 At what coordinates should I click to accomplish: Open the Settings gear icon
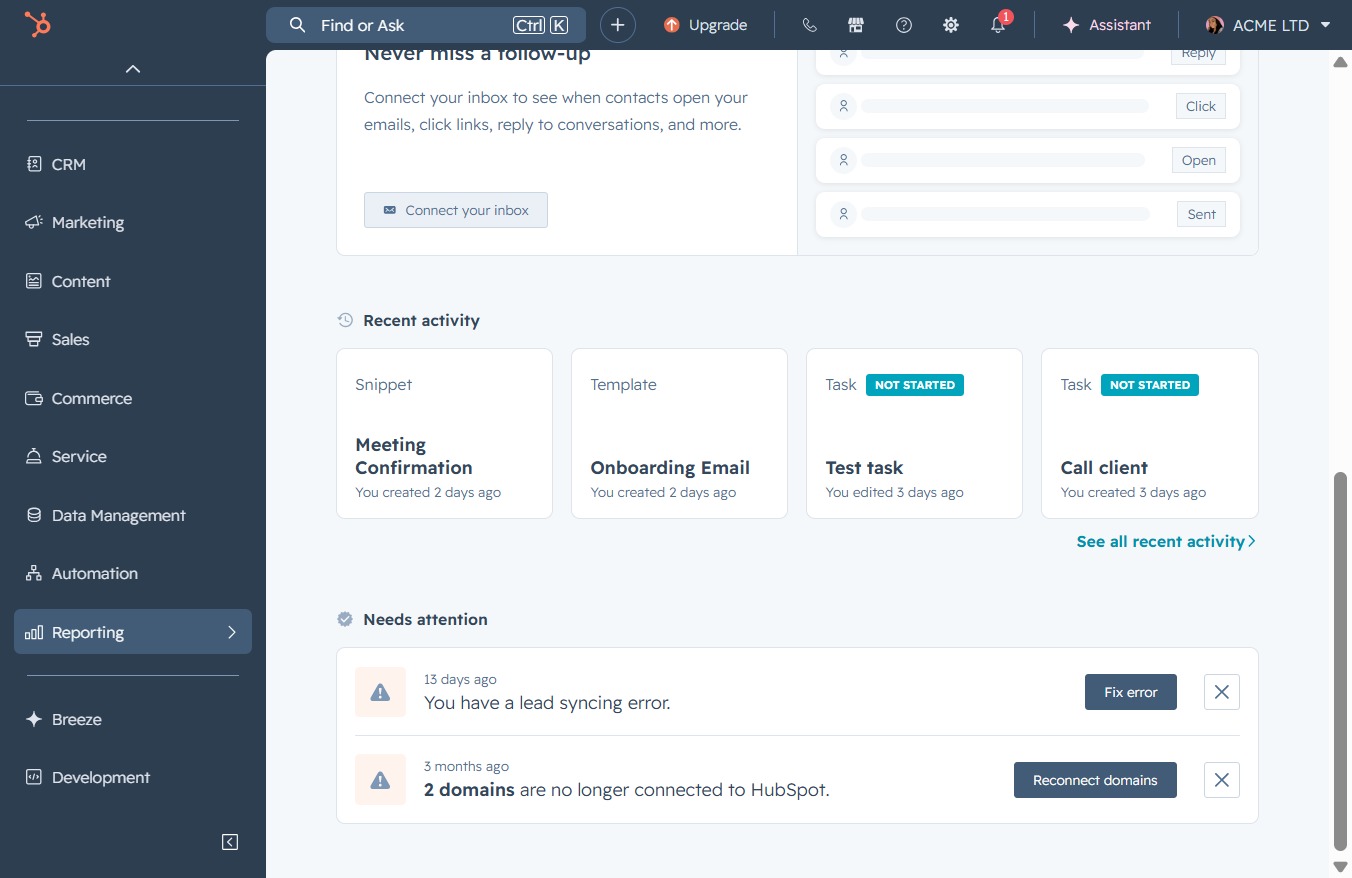pyautogui.click(x=951, y=25)
